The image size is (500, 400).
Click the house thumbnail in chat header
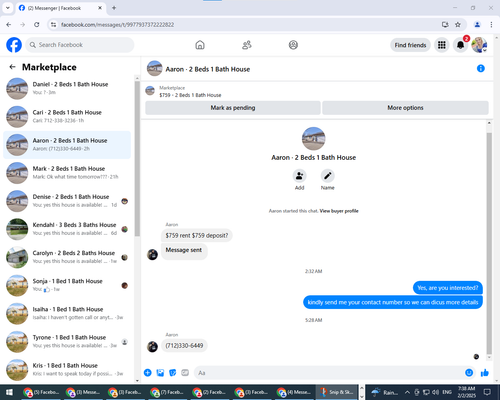pos(154,68)
